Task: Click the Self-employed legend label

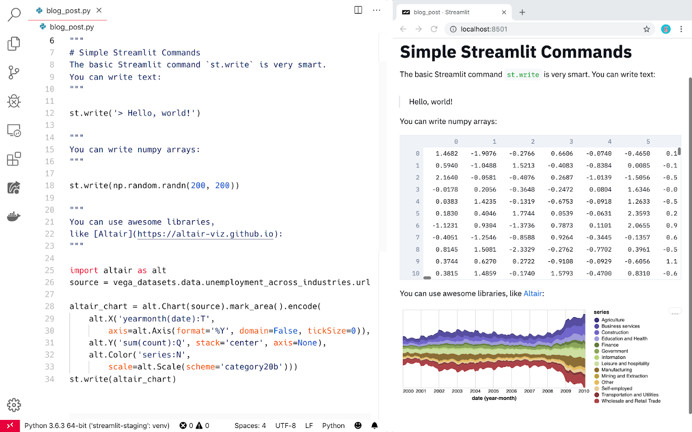Action: [x=617, y=388]
